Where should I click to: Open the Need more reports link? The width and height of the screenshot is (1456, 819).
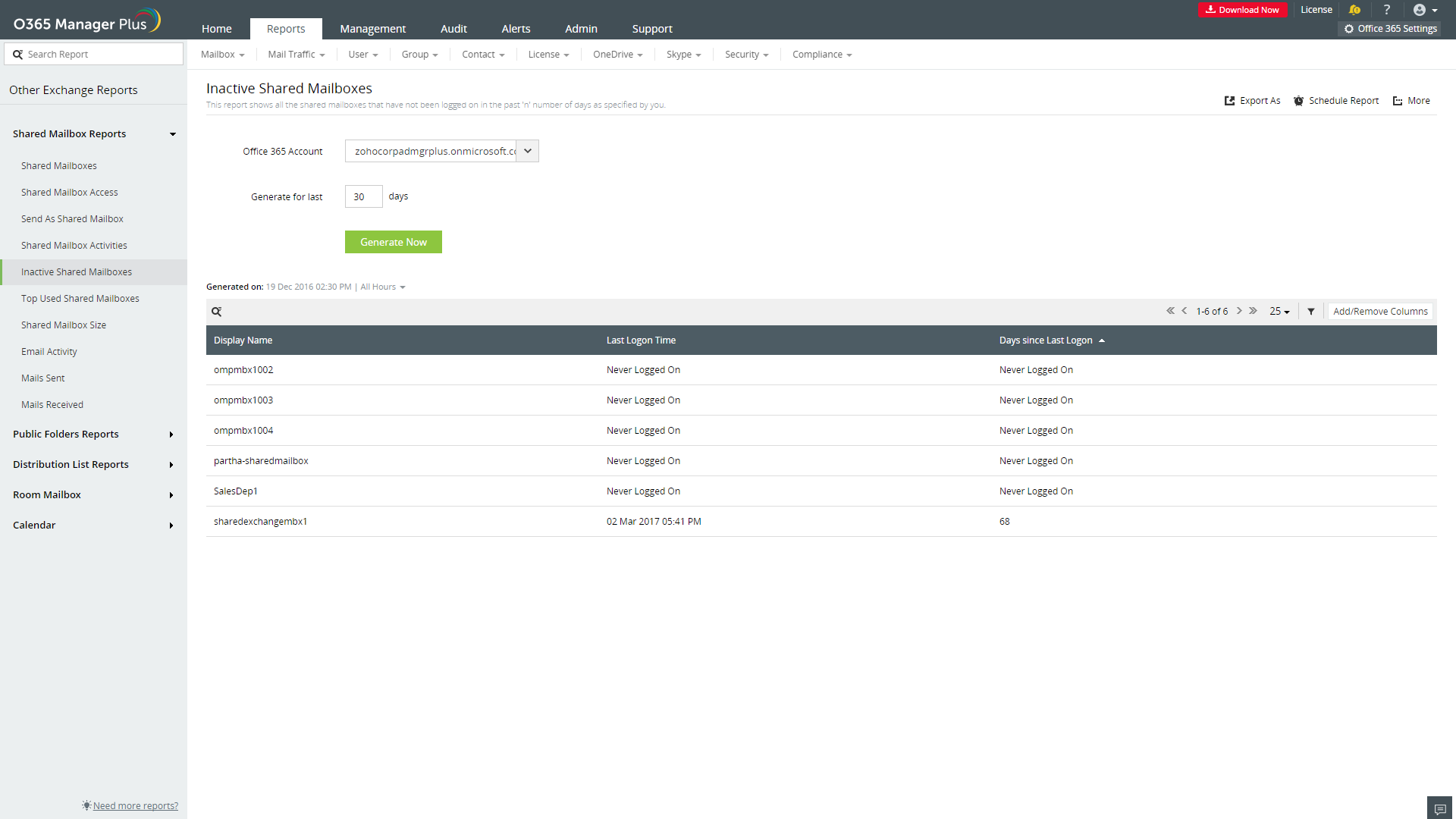coord(135,805)
